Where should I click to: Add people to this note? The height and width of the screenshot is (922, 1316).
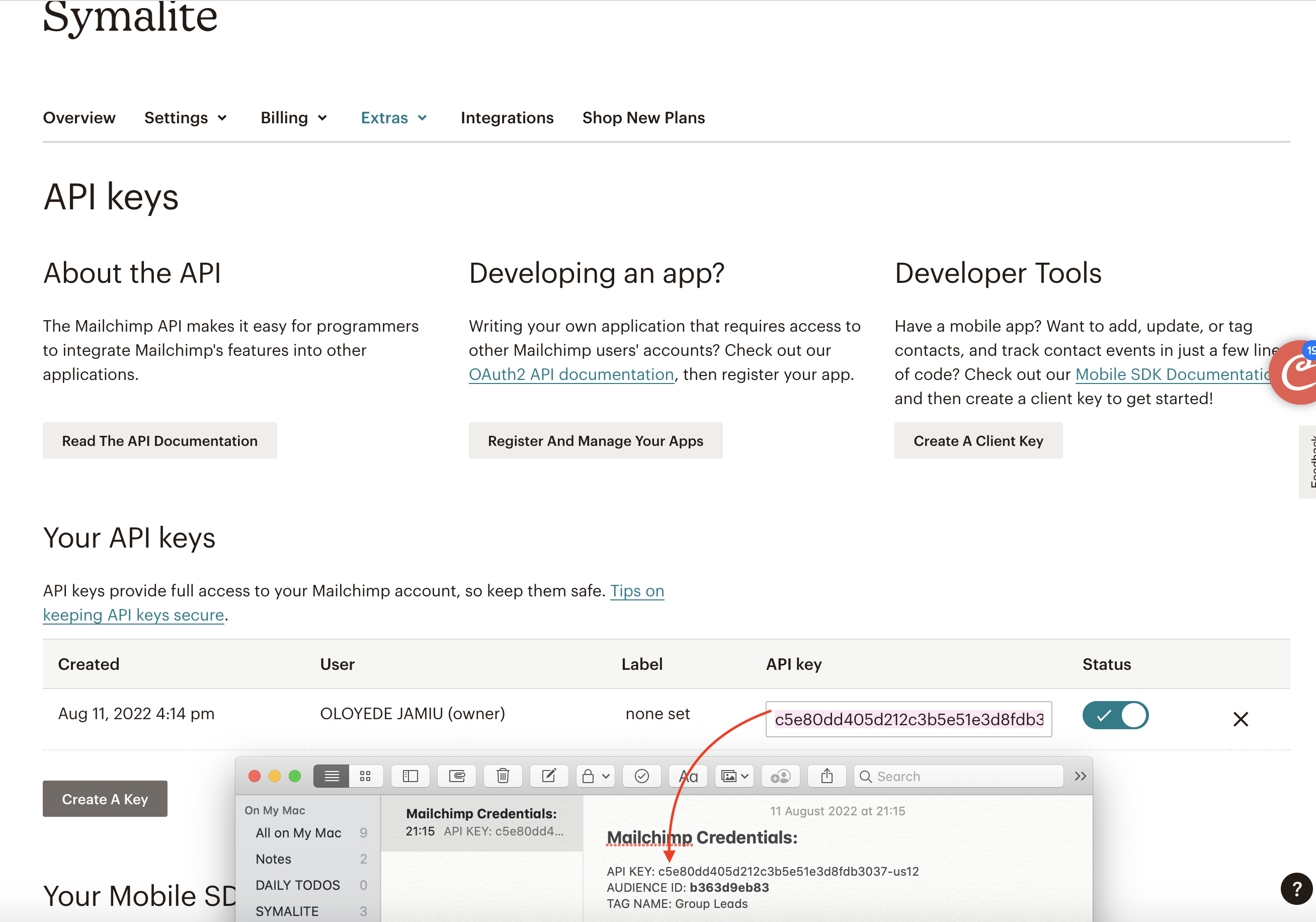click(780, 776)
